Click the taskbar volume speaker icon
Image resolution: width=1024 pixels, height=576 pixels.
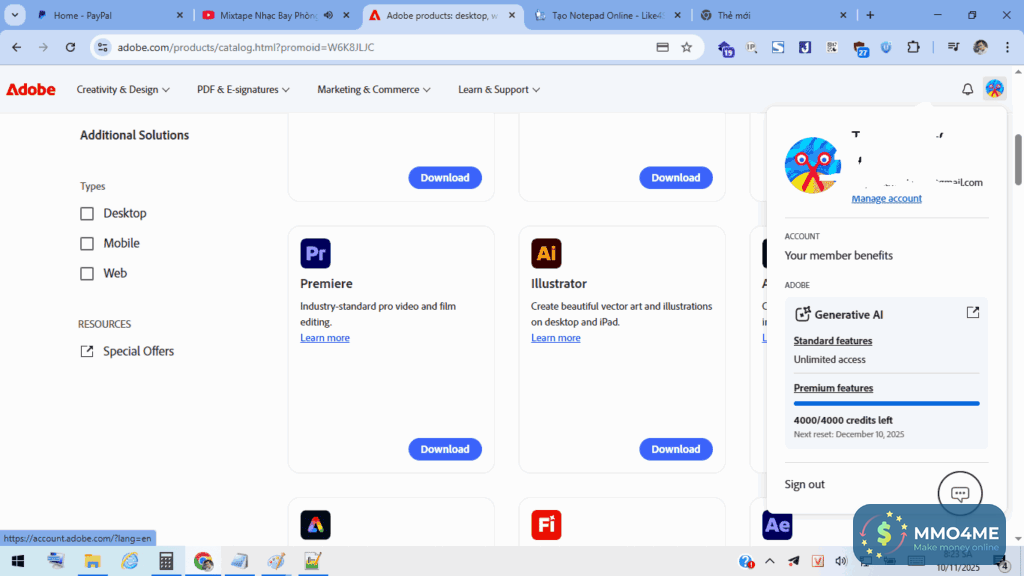pos(841,561)
